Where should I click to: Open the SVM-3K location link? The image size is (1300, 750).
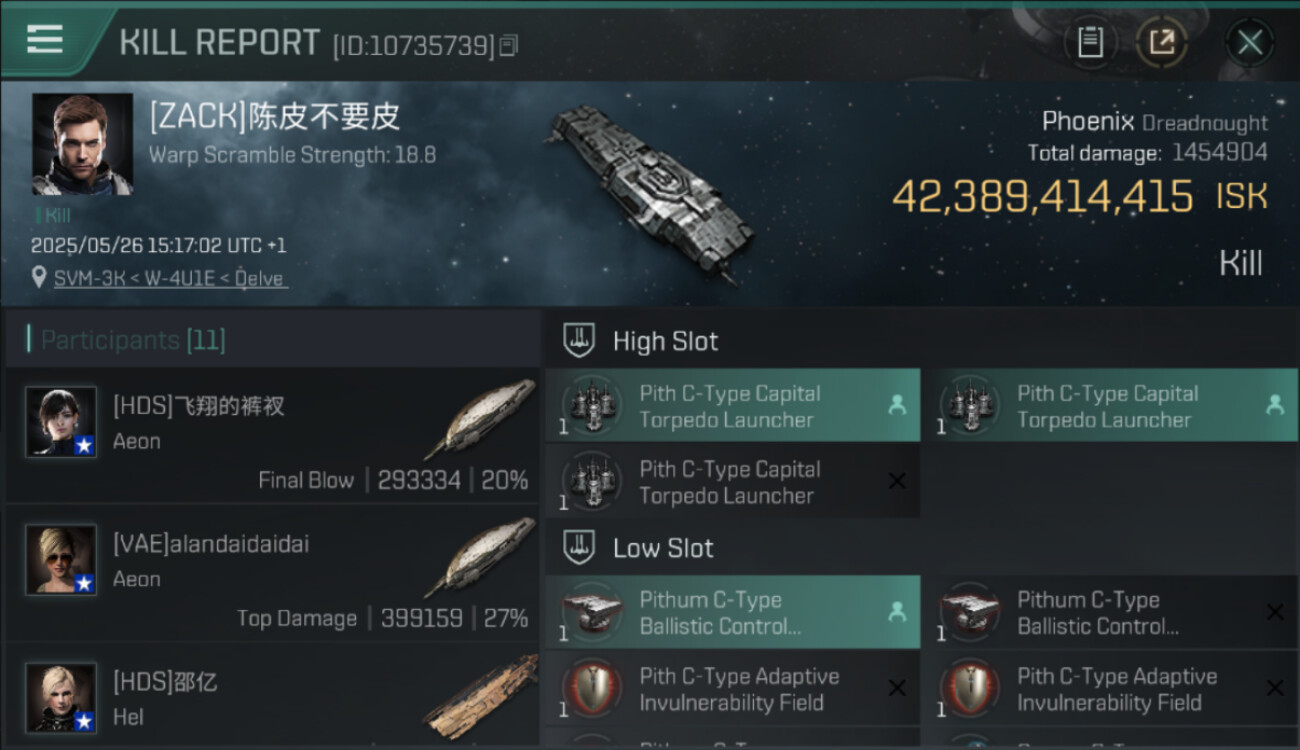[170, 279]
